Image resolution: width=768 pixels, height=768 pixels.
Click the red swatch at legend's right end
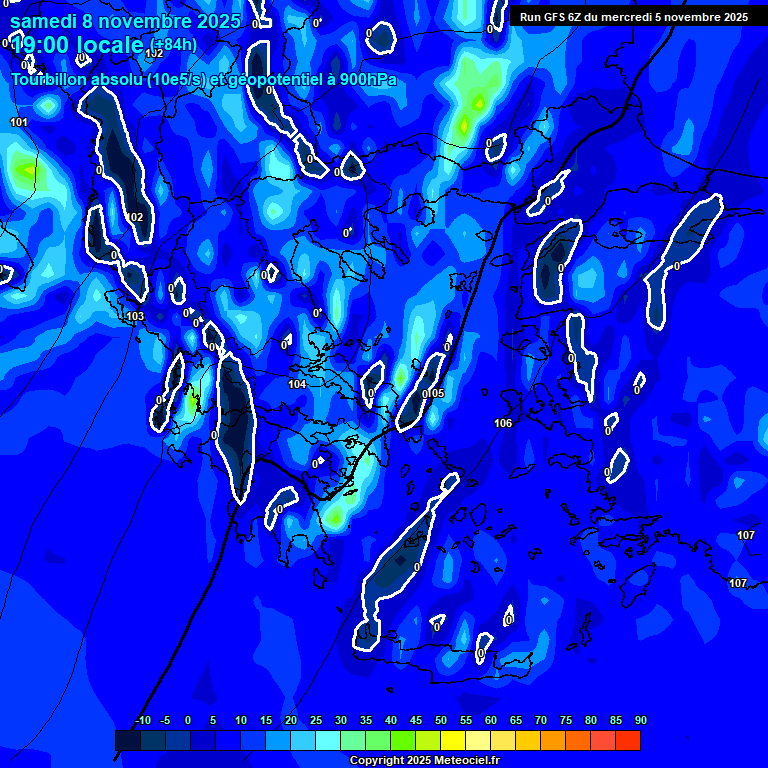(627, 741)
